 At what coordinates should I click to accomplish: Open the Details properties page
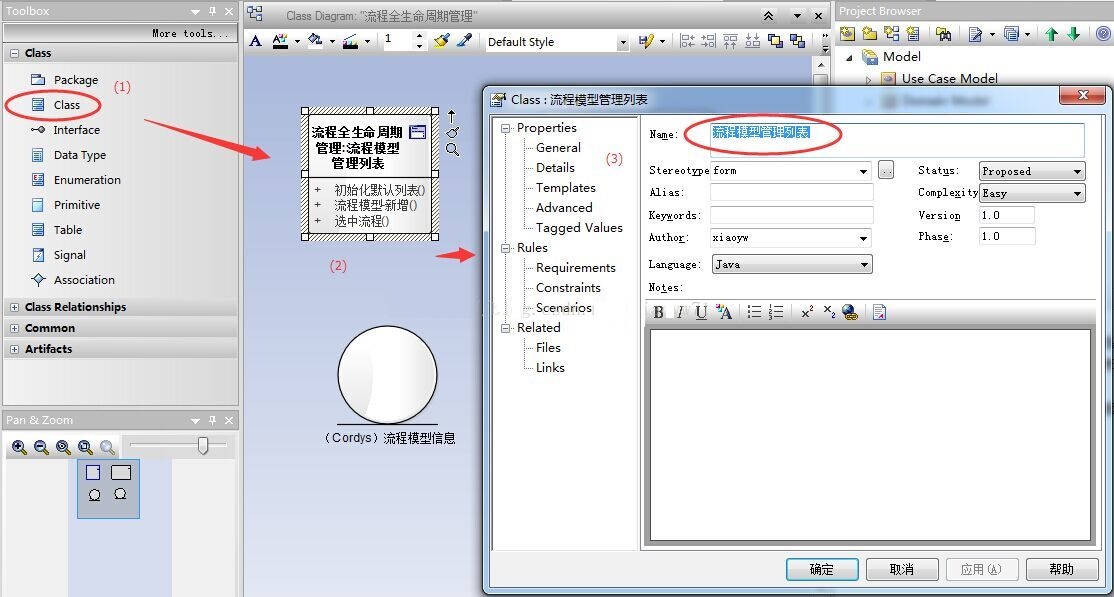pos(555,168)
